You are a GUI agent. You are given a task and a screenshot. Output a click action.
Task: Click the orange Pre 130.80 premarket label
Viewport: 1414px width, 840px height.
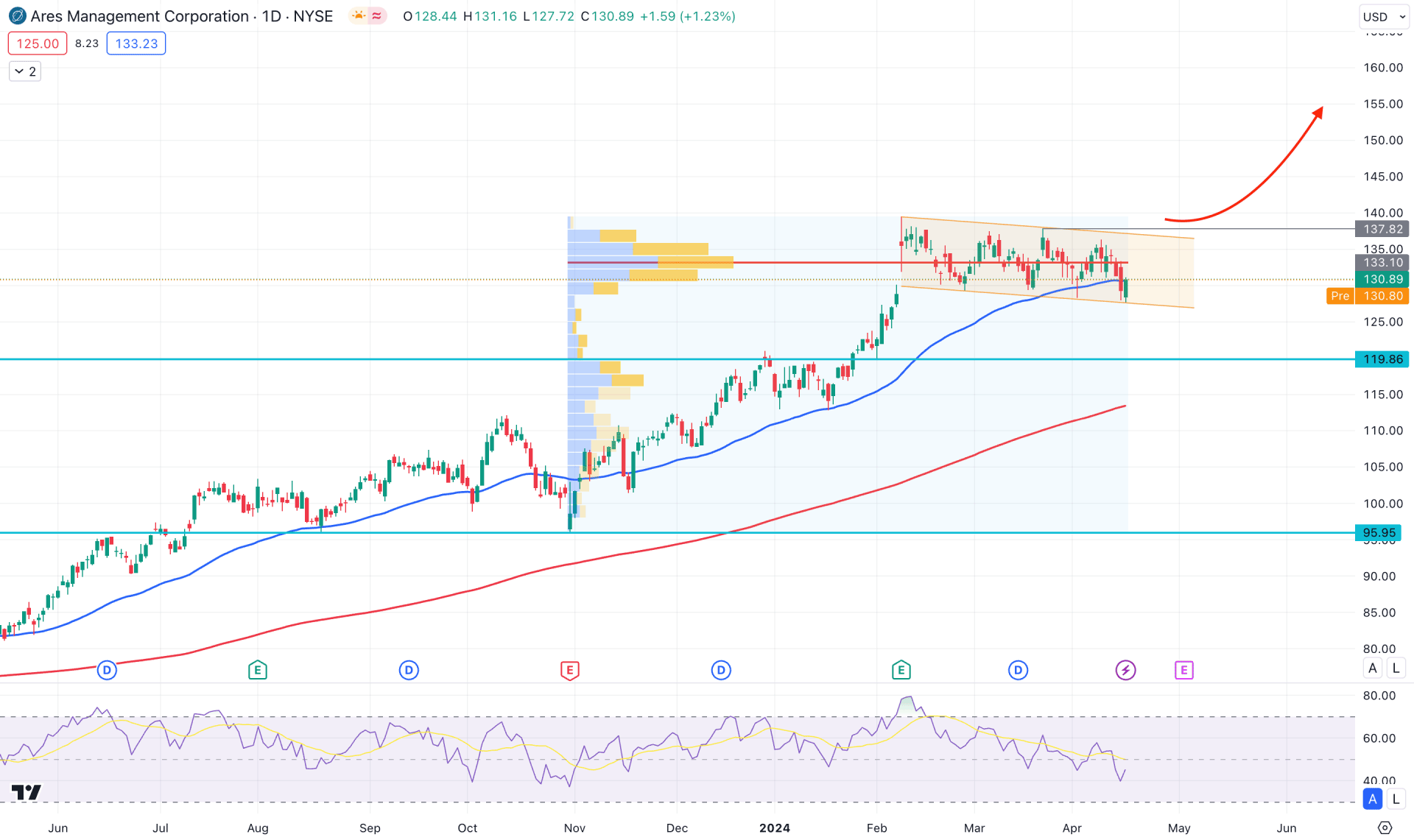[1368, 296]
